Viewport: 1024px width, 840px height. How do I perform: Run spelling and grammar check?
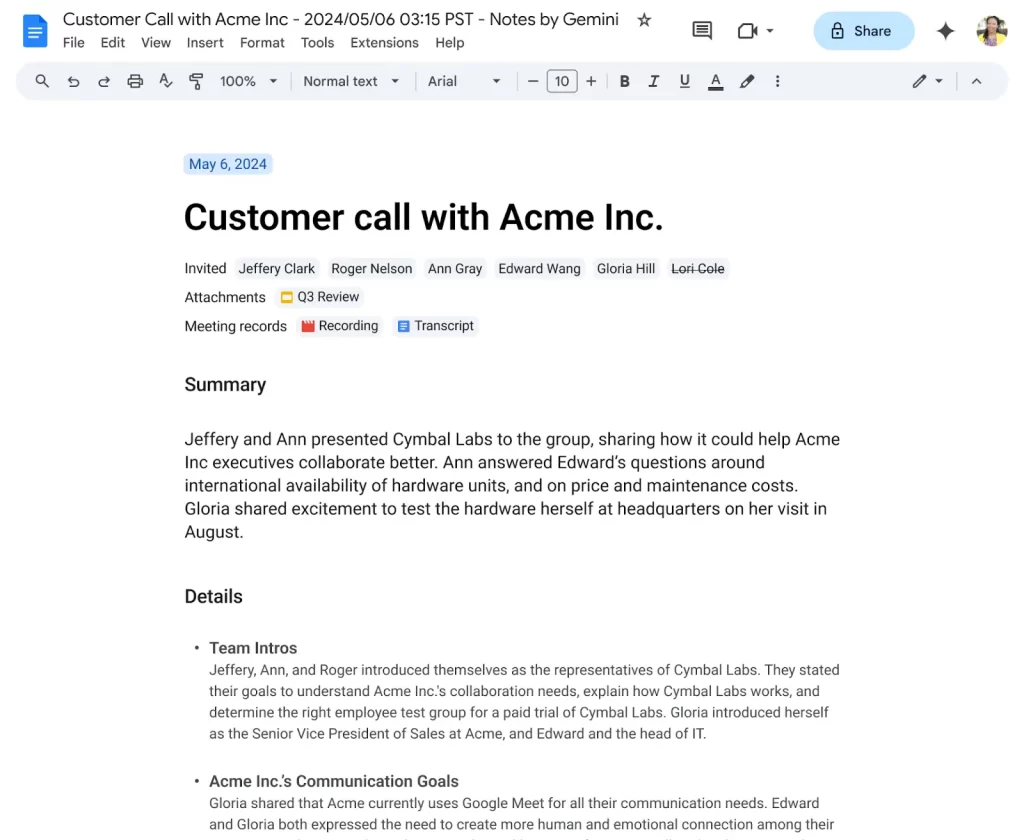point(166,81)
